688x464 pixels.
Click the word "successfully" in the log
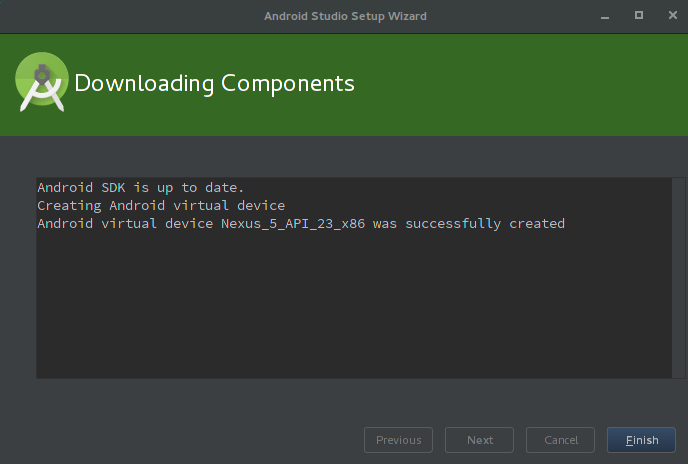pyautogui.click(x=453, y=224)
